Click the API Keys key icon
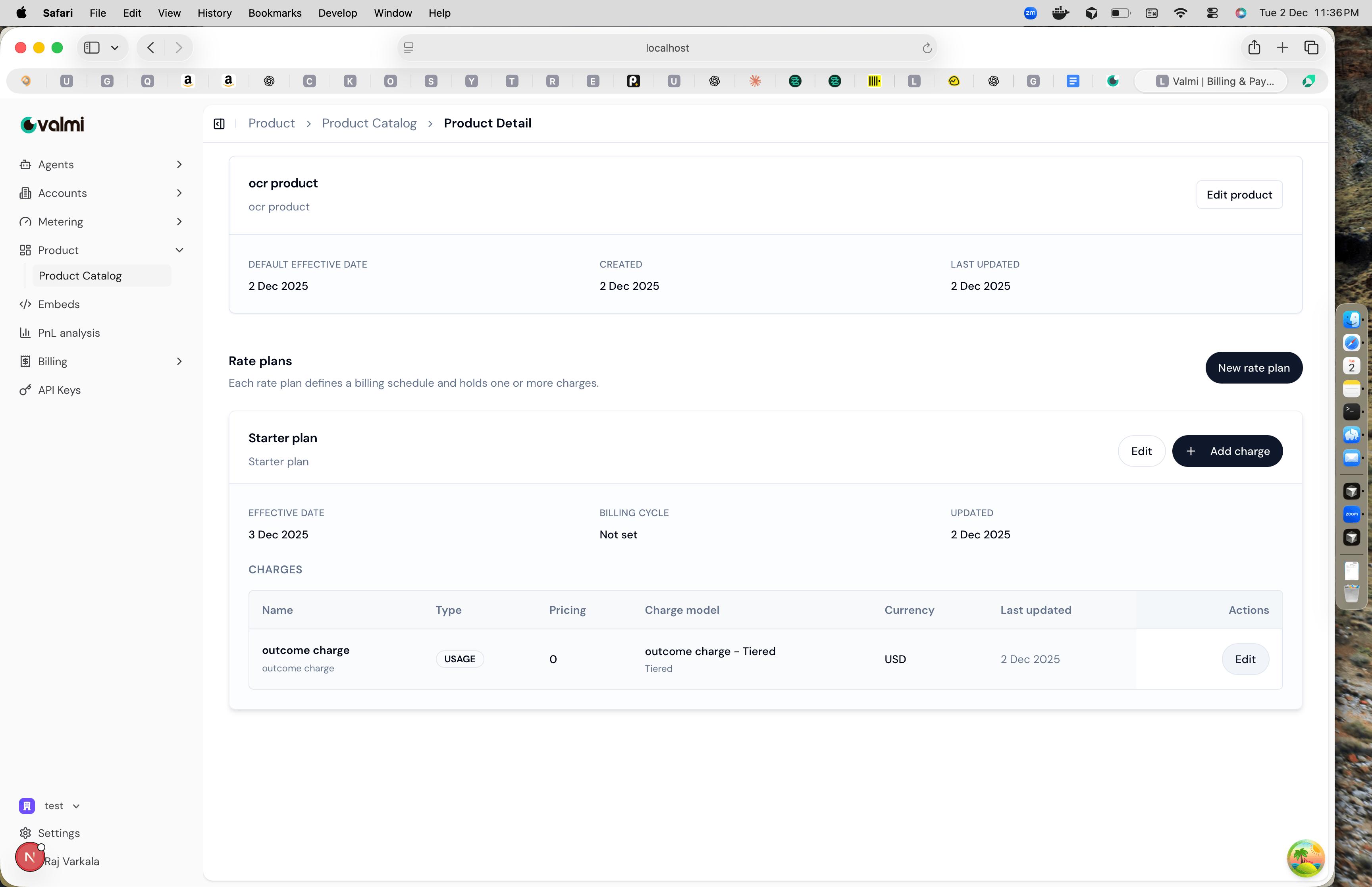Image resolution: width=1372 pixels, height=887 pixels. click(x=25, y=391)
